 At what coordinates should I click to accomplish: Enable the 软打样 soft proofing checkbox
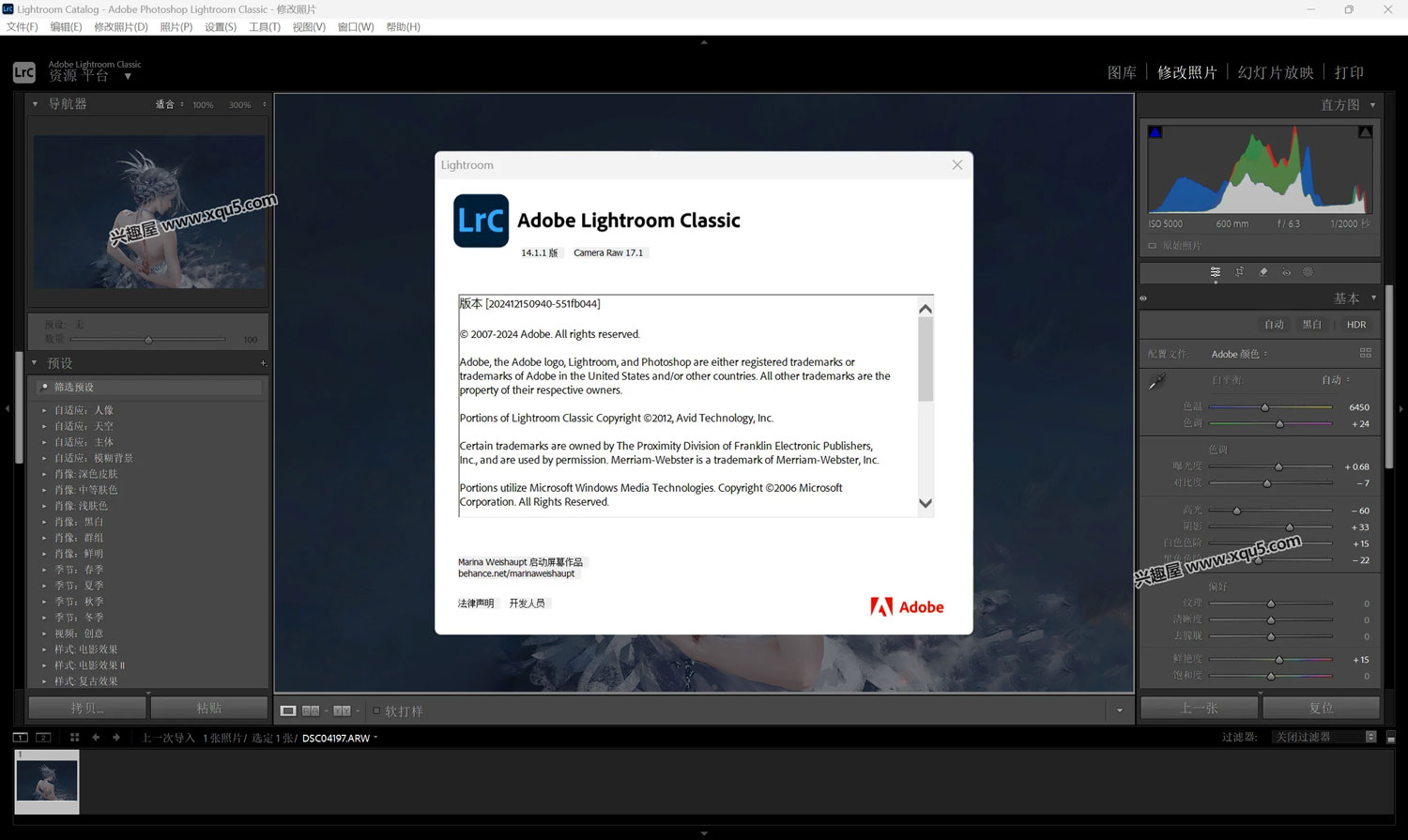pos(376,710)
